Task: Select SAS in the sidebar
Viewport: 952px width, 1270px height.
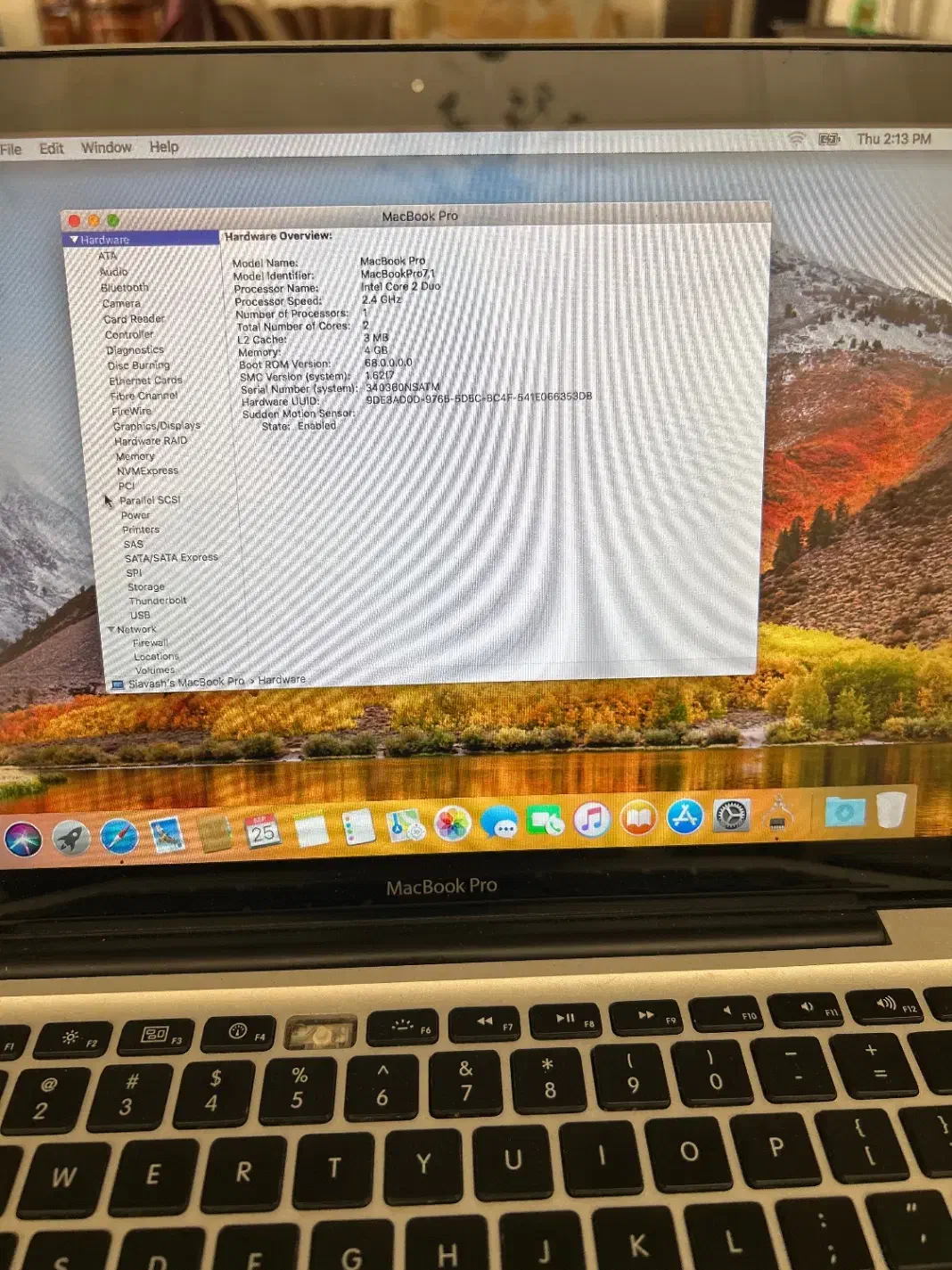Action: [x=133, y=544]
